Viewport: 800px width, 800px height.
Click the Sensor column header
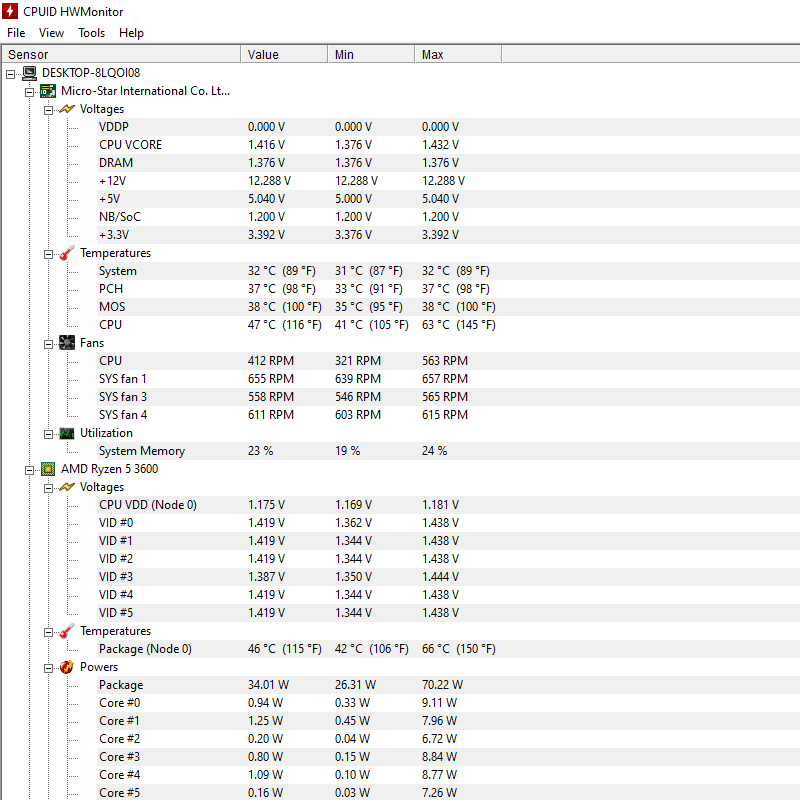121,54
